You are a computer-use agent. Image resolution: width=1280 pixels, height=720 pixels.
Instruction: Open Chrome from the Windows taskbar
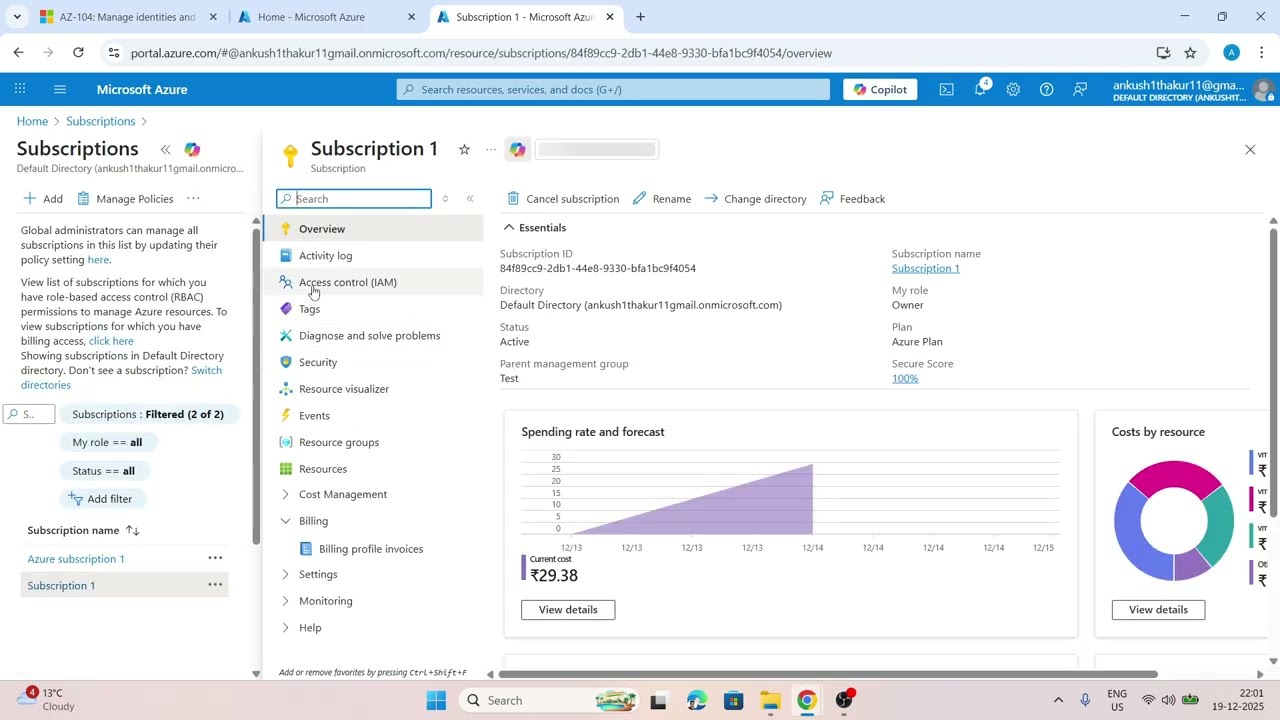[x=806, y=700]
